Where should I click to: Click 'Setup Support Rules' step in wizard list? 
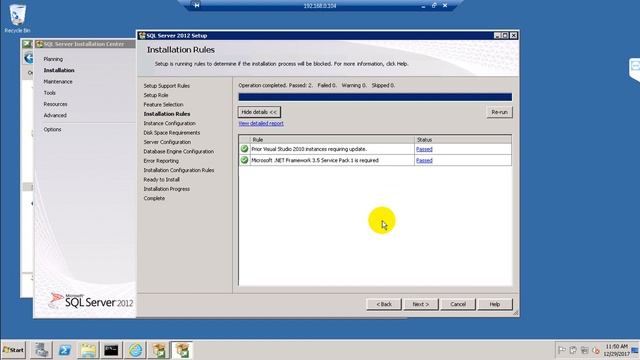[x=167, y=86]
